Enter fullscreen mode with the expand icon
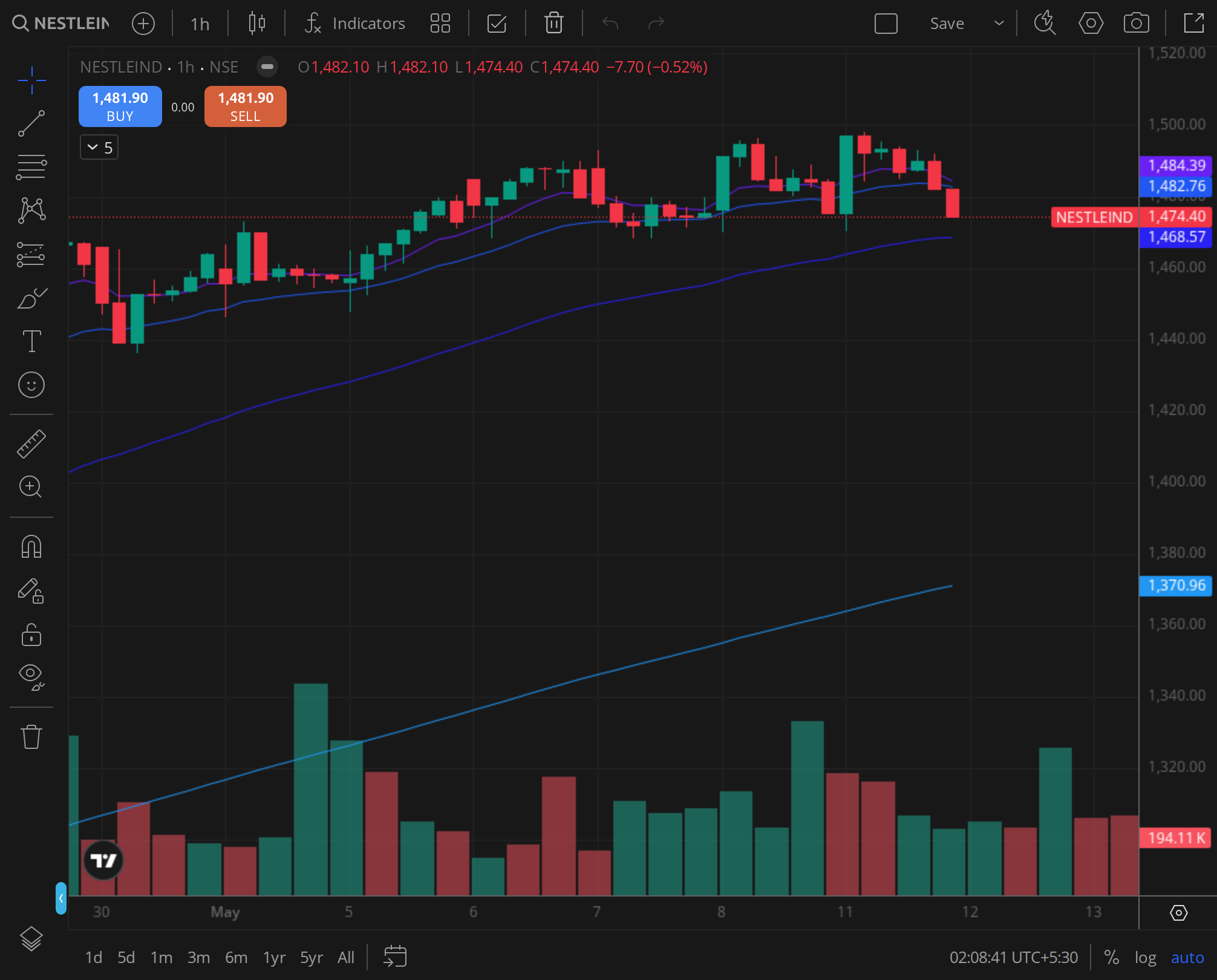 click(1193, 24)
